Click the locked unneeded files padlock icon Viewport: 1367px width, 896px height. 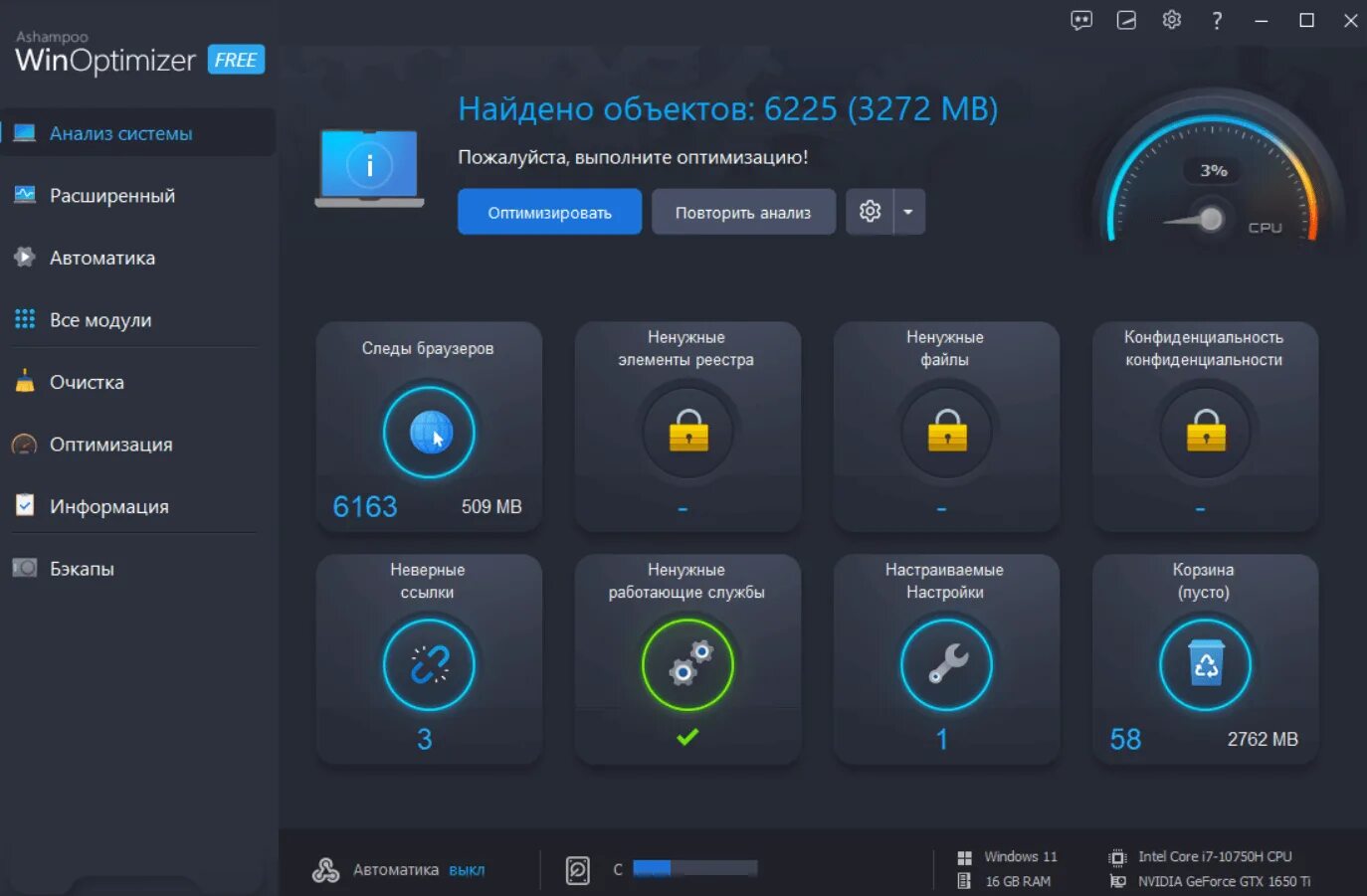946,432
